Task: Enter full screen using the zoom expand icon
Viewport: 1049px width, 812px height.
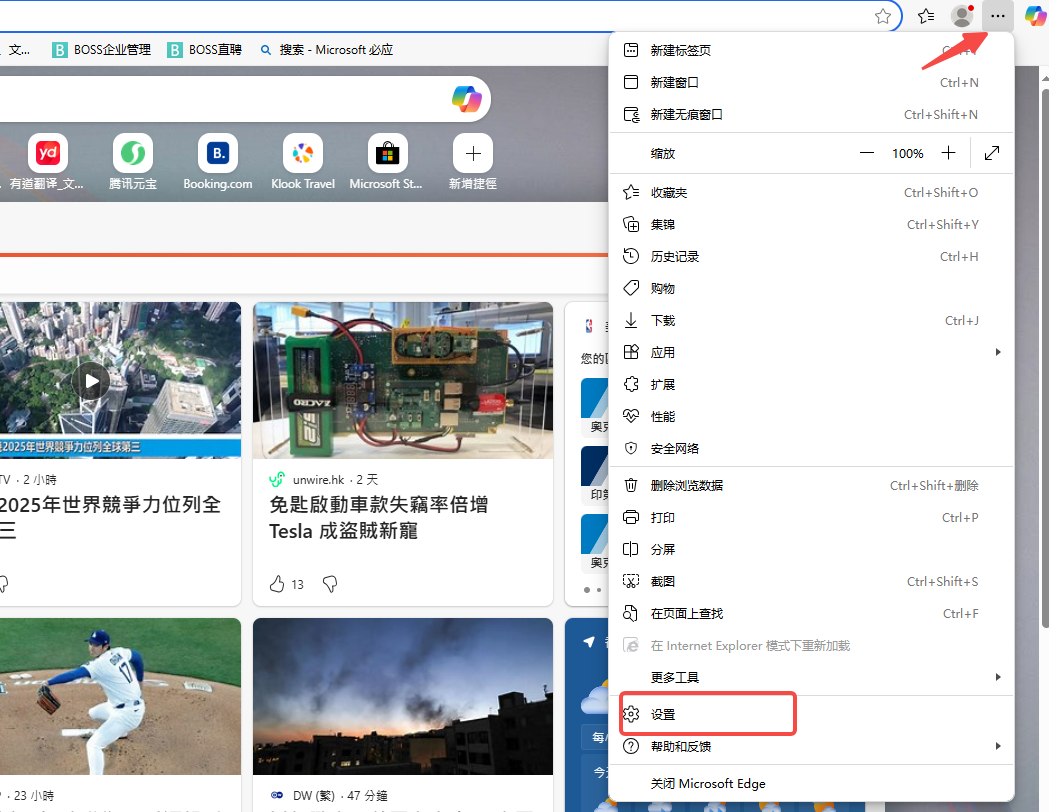Action: point(992,153)
